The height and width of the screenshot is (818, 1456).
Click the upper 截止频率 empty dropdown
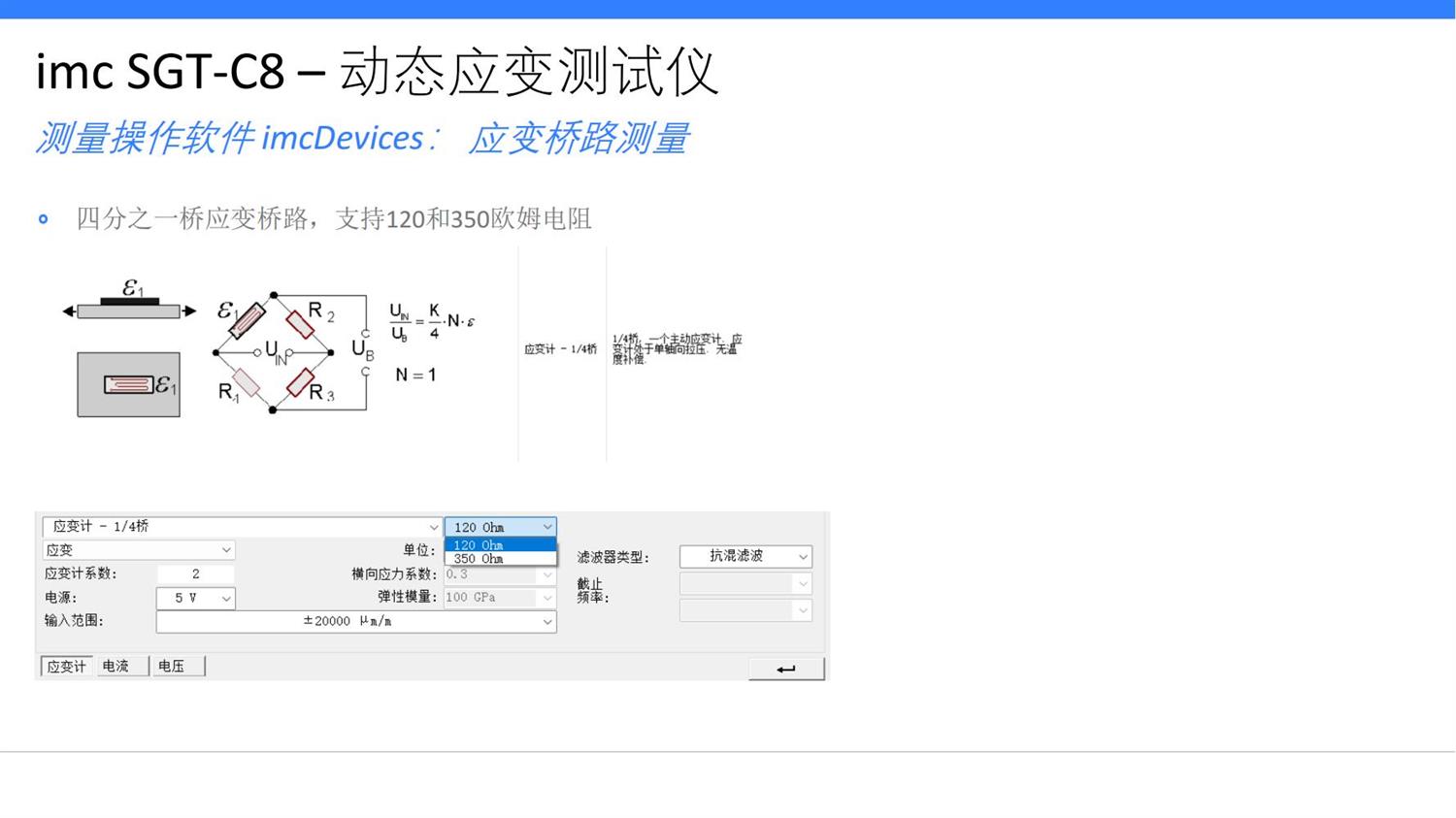coord(745,583)
